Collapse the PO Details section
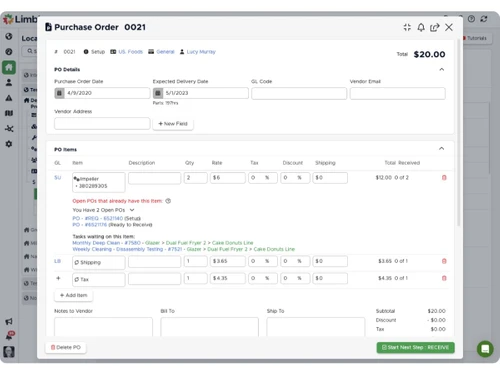 (x=442, y=69)
